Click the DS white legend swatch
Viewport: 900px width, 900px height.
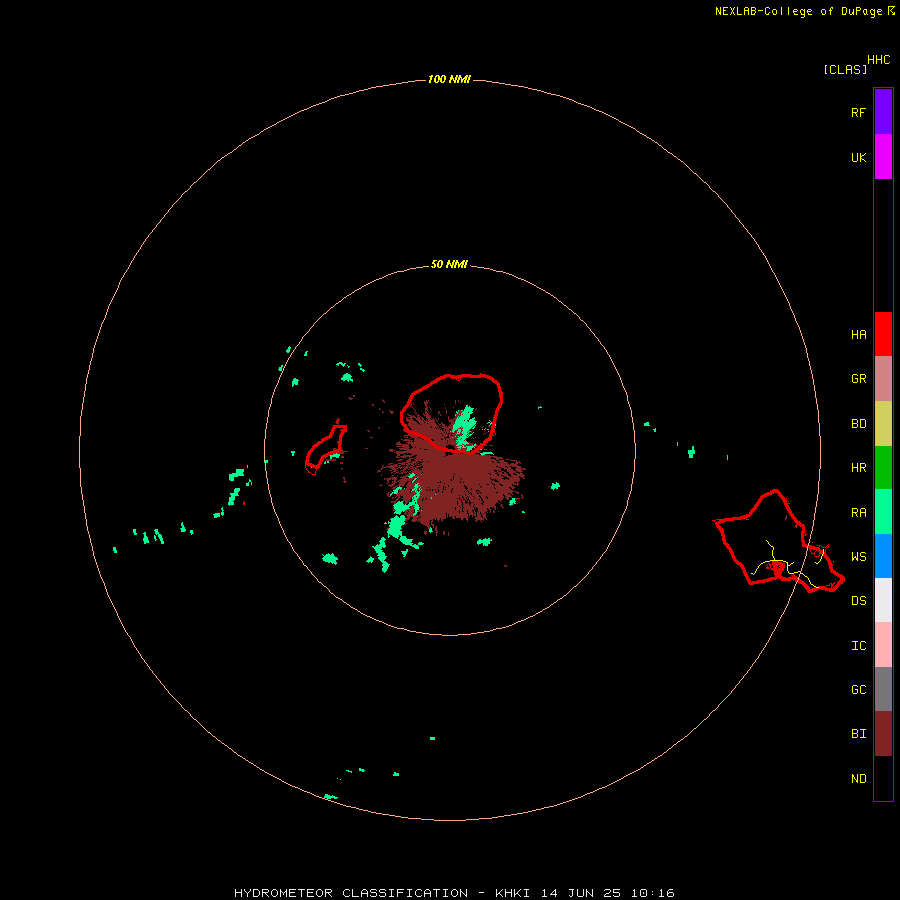pos(883,600)
